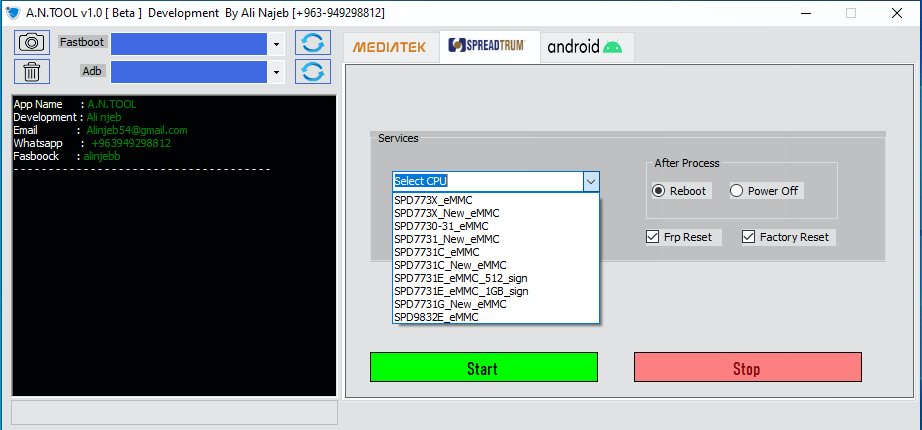Viewport: 922px width, 430px height.
Task: Switch to the Android tab
Action: click(586, 47)
